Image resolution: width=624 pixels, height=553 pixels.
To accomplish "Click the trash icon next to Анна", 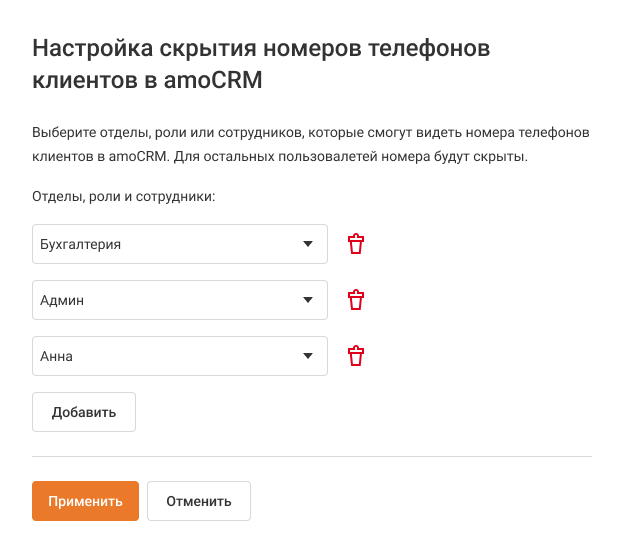I will coord(355,356).
